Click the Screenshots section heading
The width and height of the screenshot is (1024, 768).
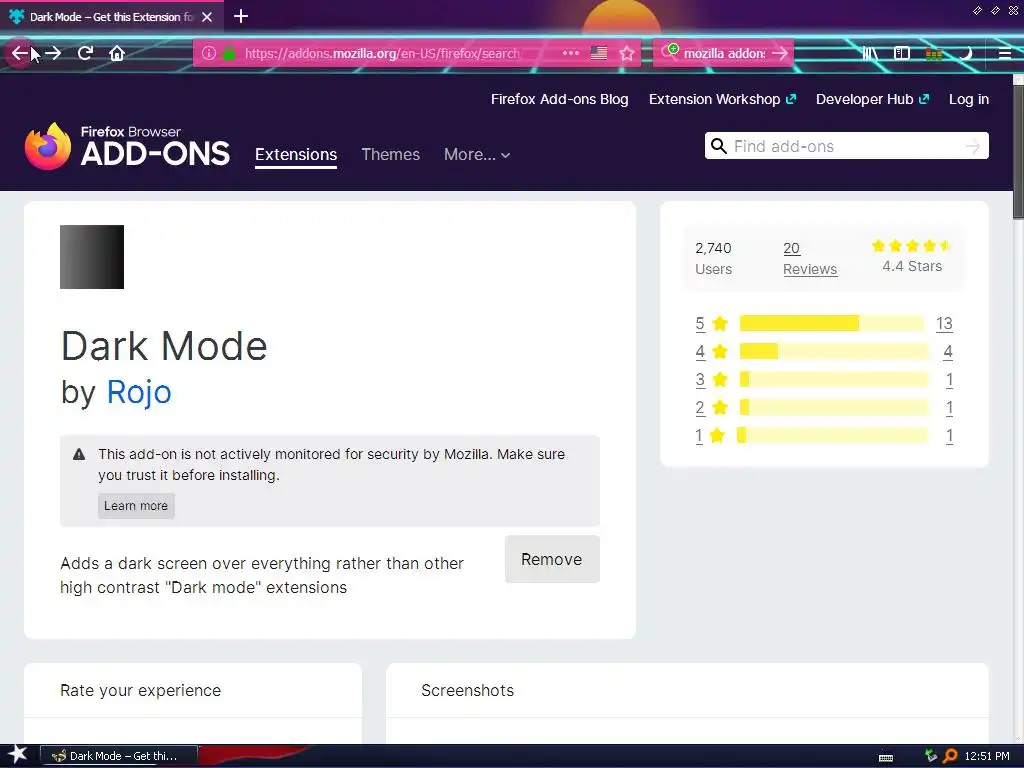click(468, 690)
